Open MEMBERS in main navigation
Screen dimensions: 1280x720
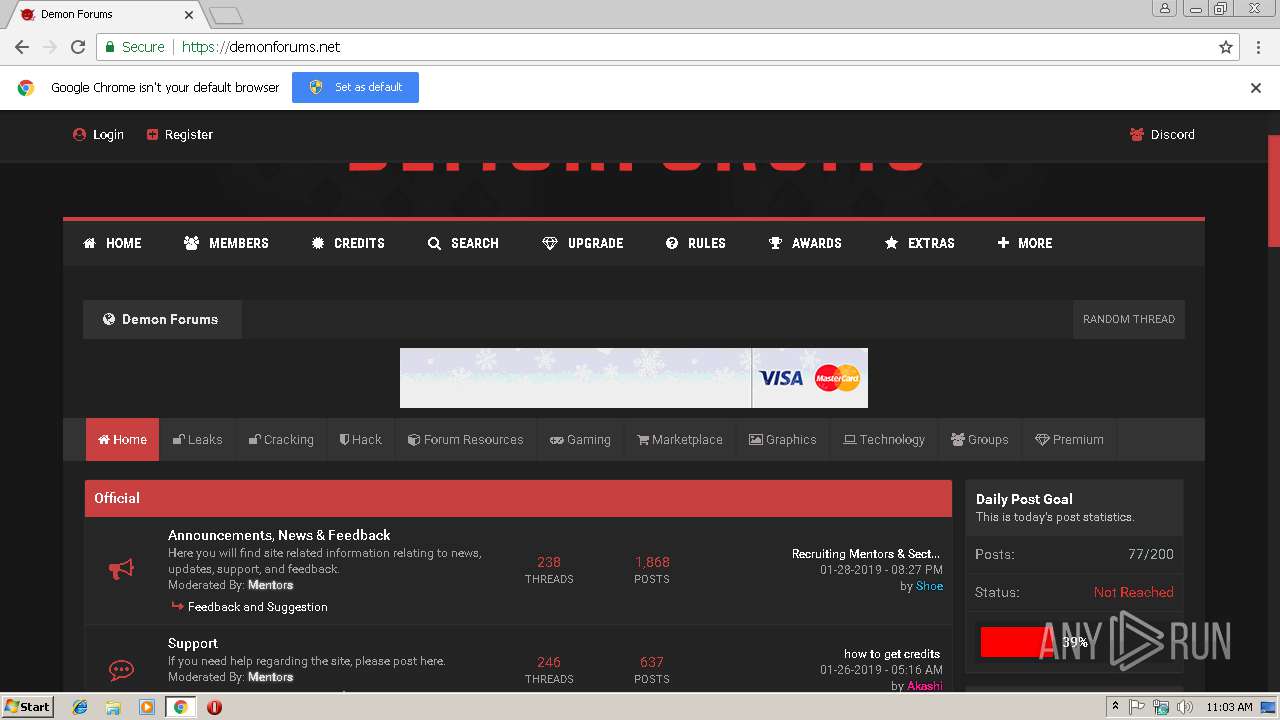pos(226,243)
